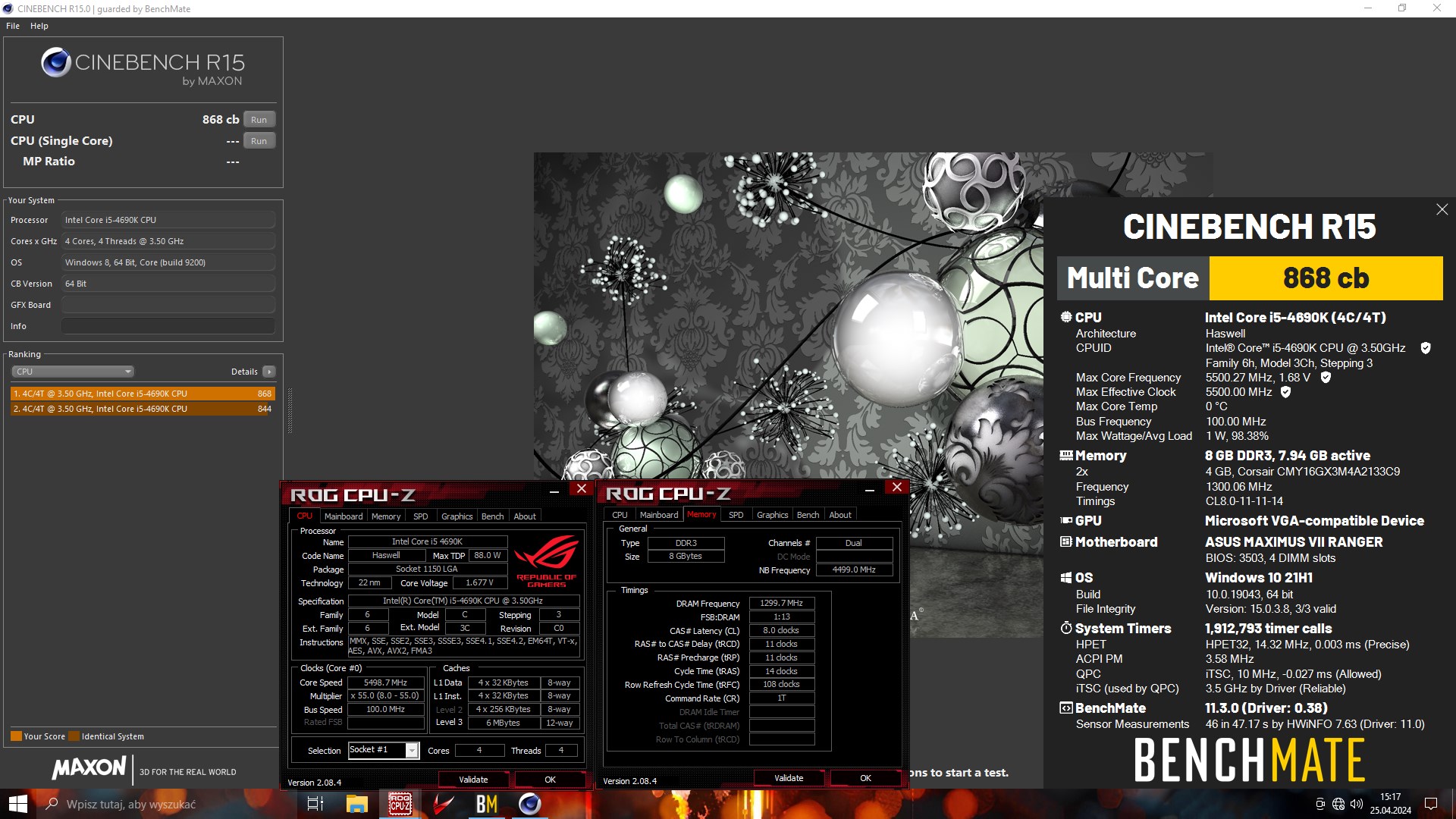Close the right CPU-Z window
Screen dimensions: 1456x819
(897, 488)
